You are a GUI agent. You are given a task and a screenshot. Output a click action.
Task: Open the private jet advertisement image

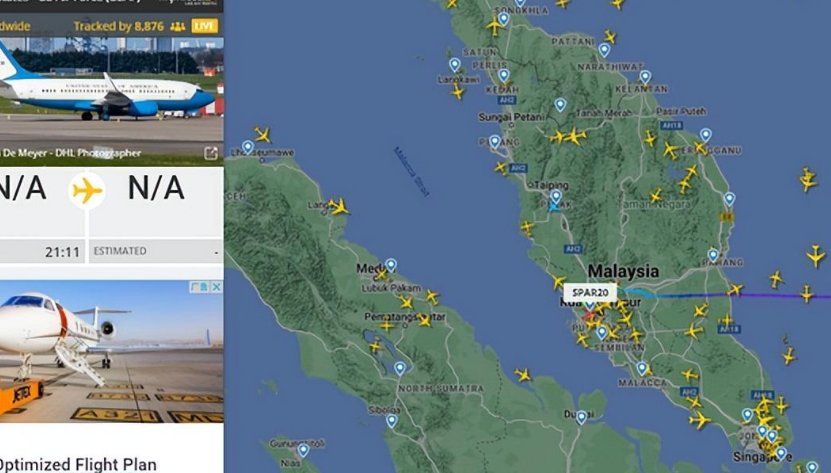(x=111, y=351)
